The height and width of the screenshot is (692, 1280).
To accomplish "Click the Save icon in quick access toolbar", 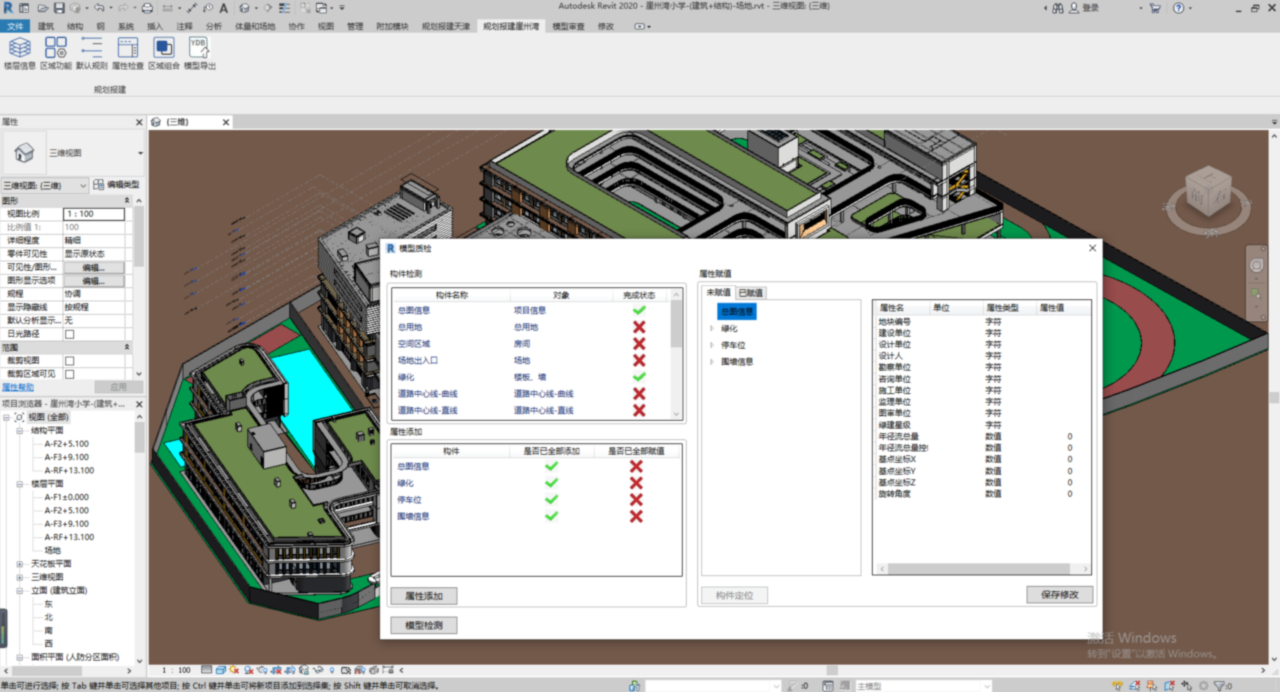I will pos(60,8).
